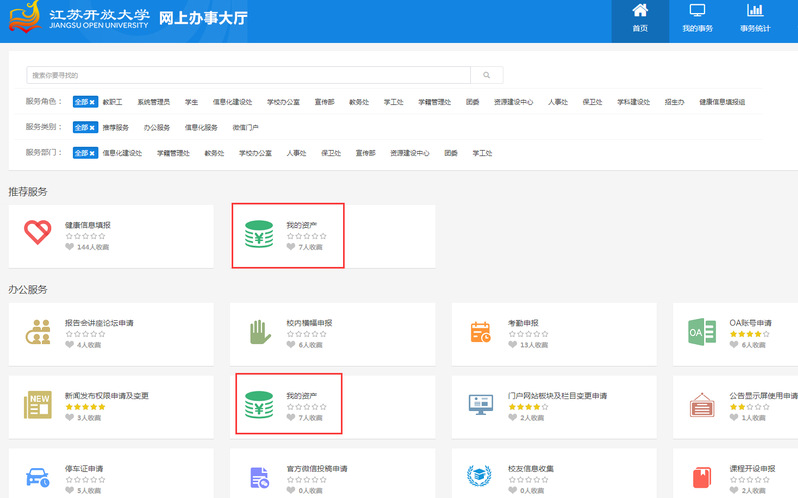Filter services by 教职工 role
The image size is (798, 498).
pyautogui.click(x=112, y=102)
